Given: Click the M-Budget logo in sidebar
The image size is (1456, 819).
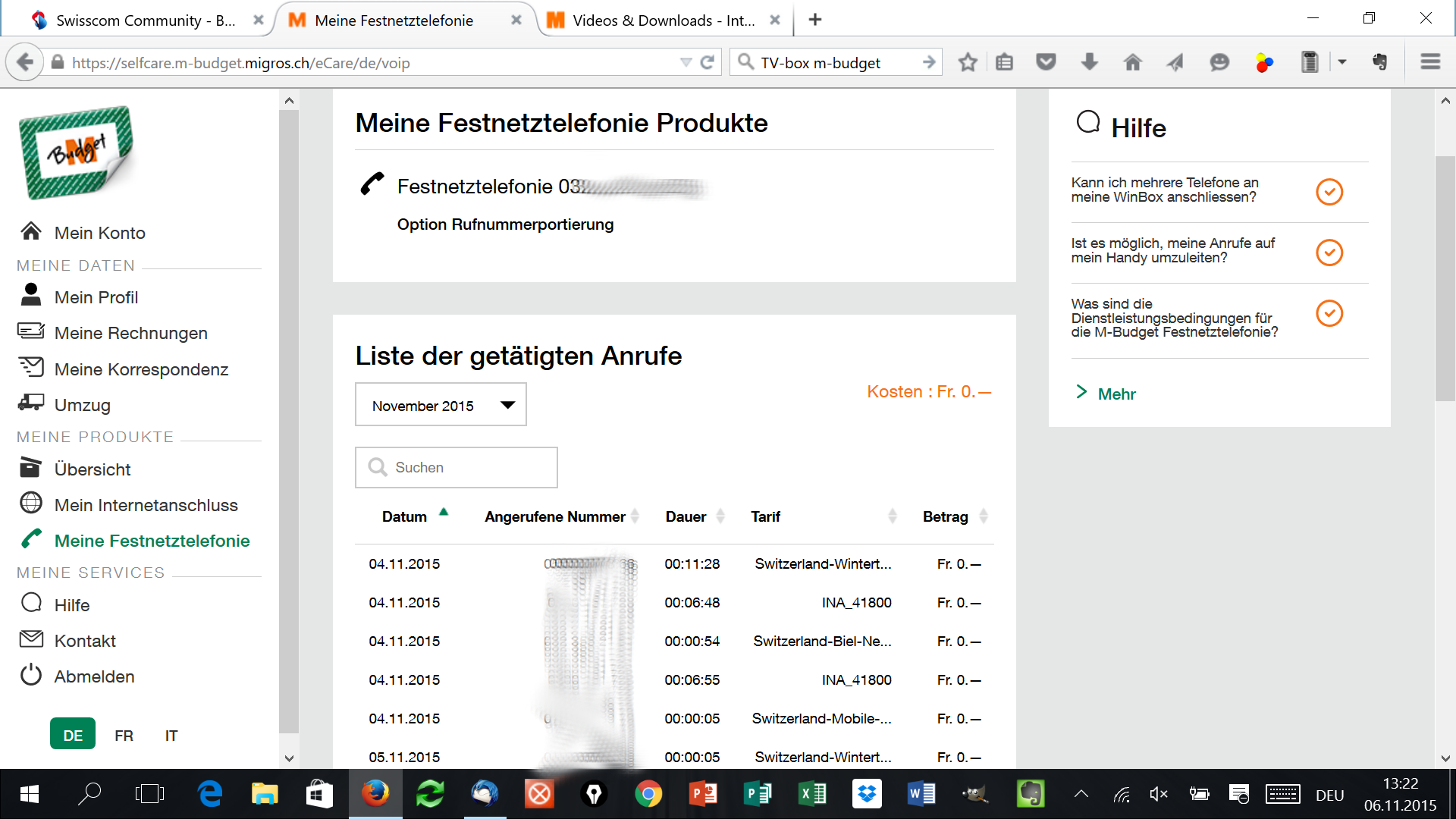Looking at the screenshot, I should [76, 152].
